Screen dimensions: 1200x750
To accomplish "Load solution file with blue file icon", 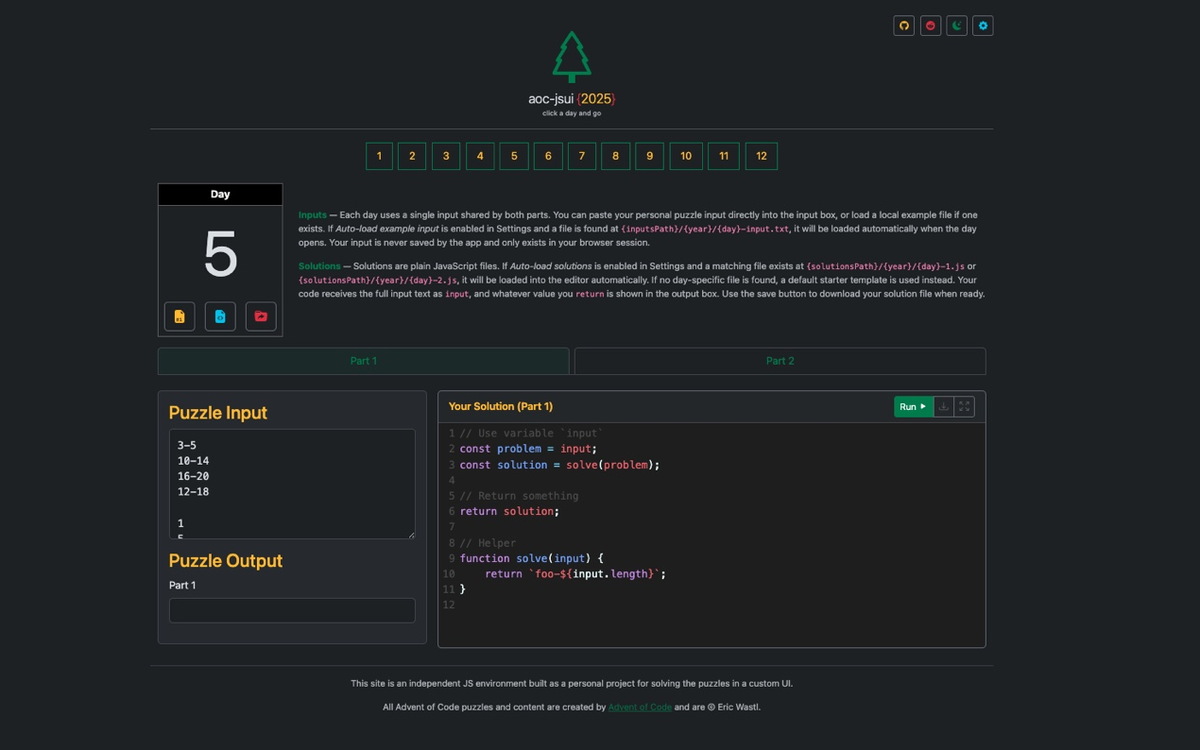I will click(220, 316).
